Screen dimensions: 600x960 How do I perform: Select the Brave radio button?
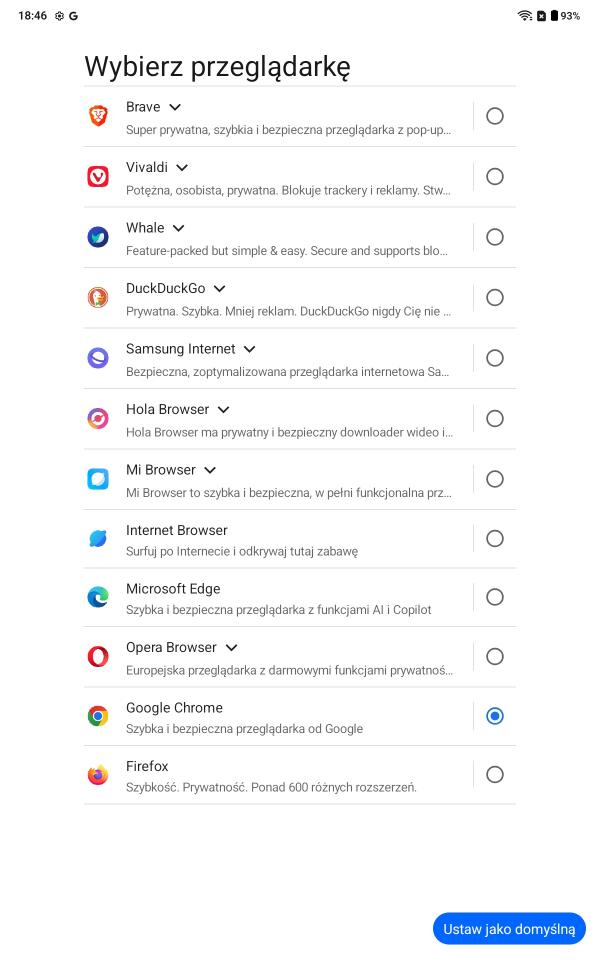click(x=494, y=116)
